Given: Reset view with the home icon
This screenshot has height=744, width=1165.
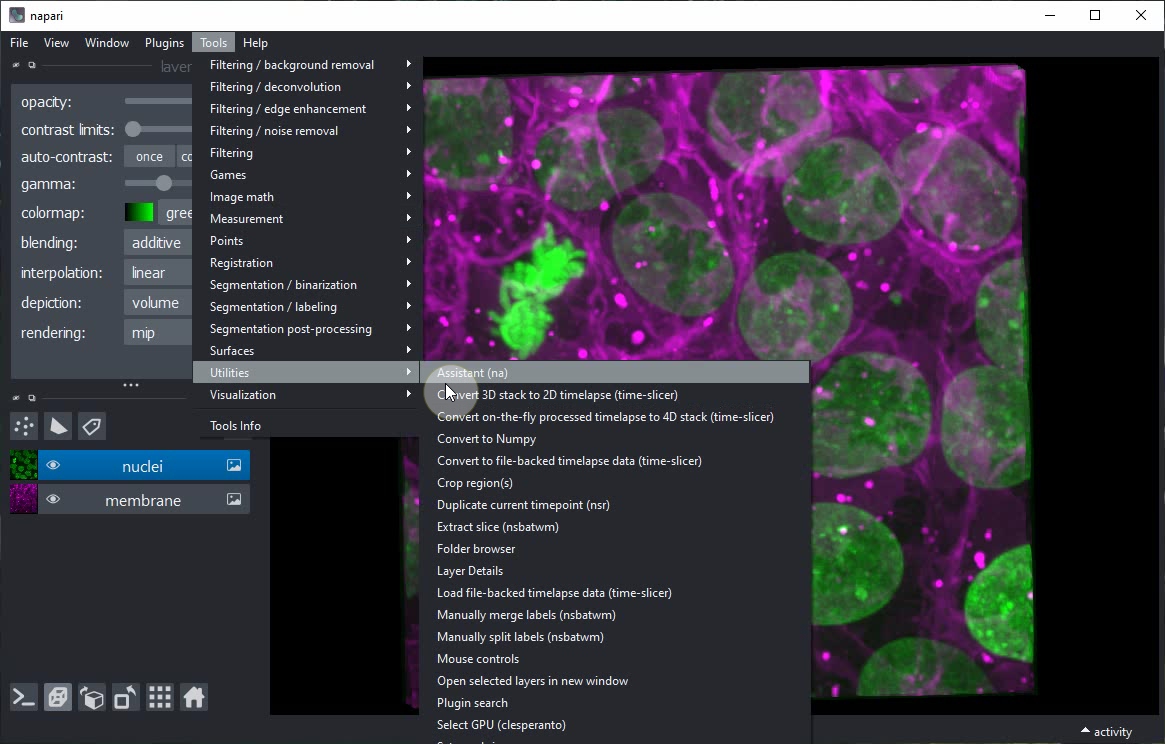Looking at the screenshot, I should coord(194,697).
